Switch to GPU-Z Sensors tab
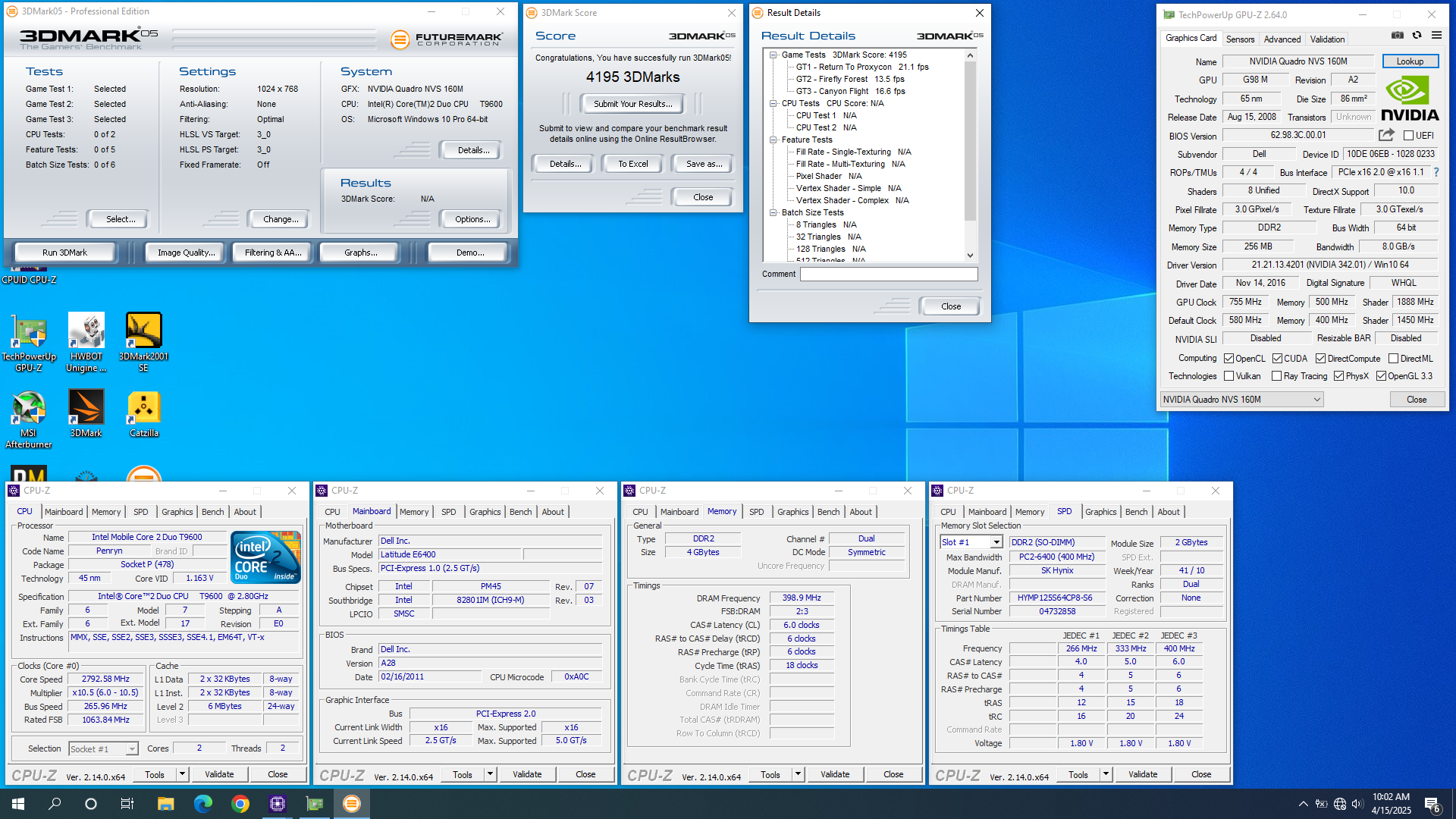The width and height of the screenshot is (1456, 819). click(1240, 39)
